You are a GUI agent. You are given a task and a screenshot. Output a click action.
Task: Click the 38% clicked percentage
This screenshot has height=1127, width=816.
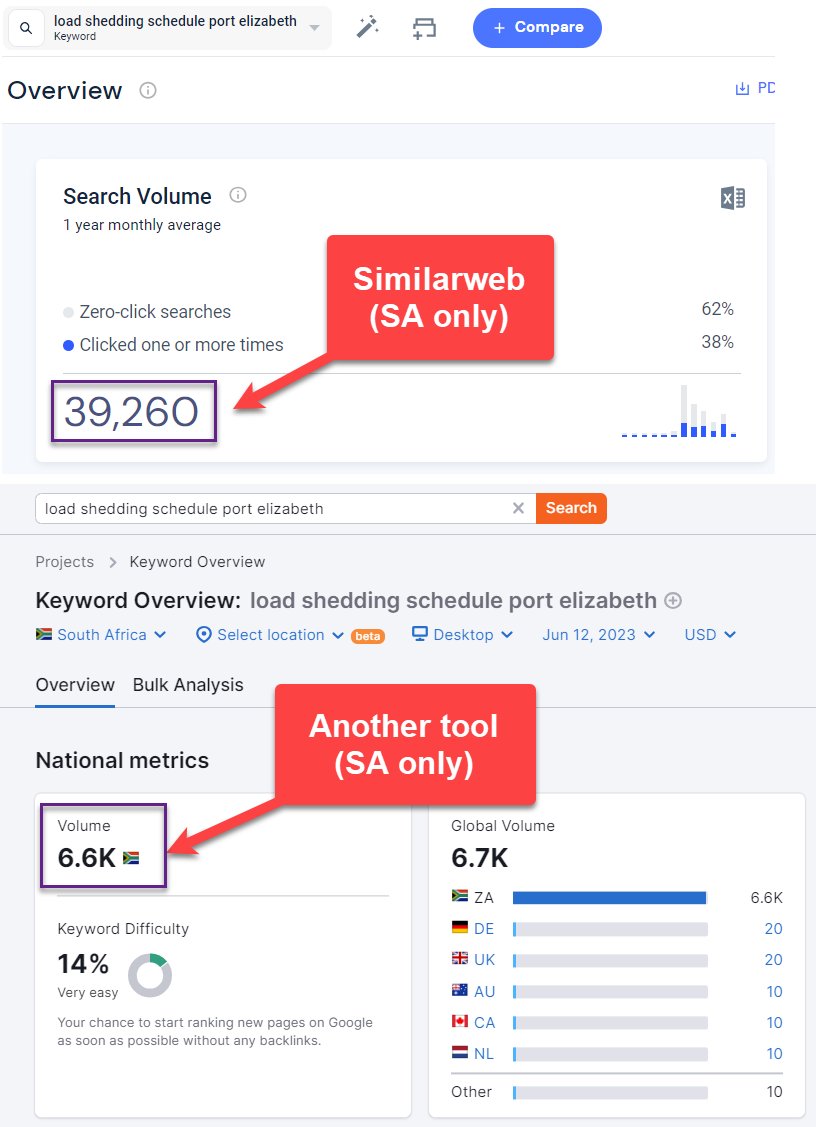pyautogui.click(x=718, y=341)
